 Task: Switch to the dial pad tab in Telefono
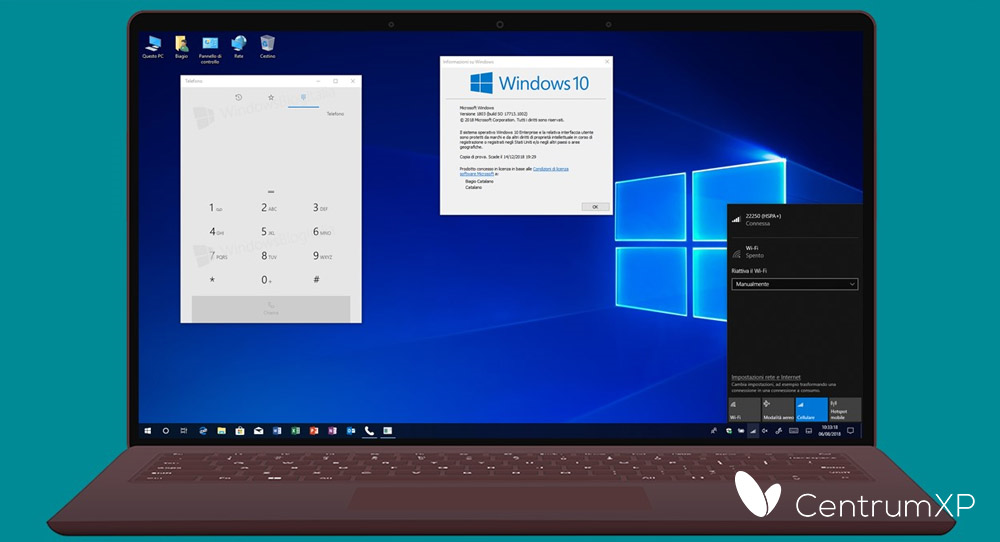304,98
